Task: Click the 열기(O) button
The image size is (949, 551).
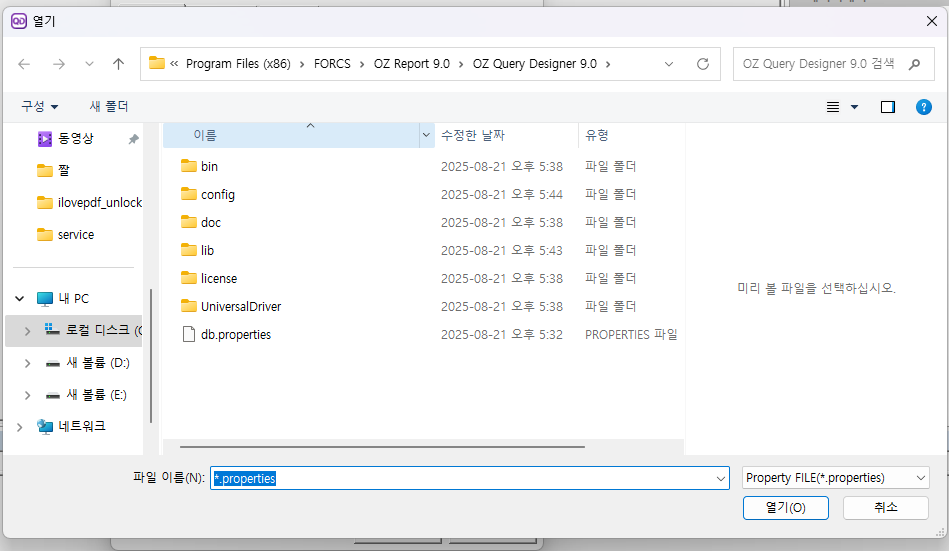Action: click(786, 507)
